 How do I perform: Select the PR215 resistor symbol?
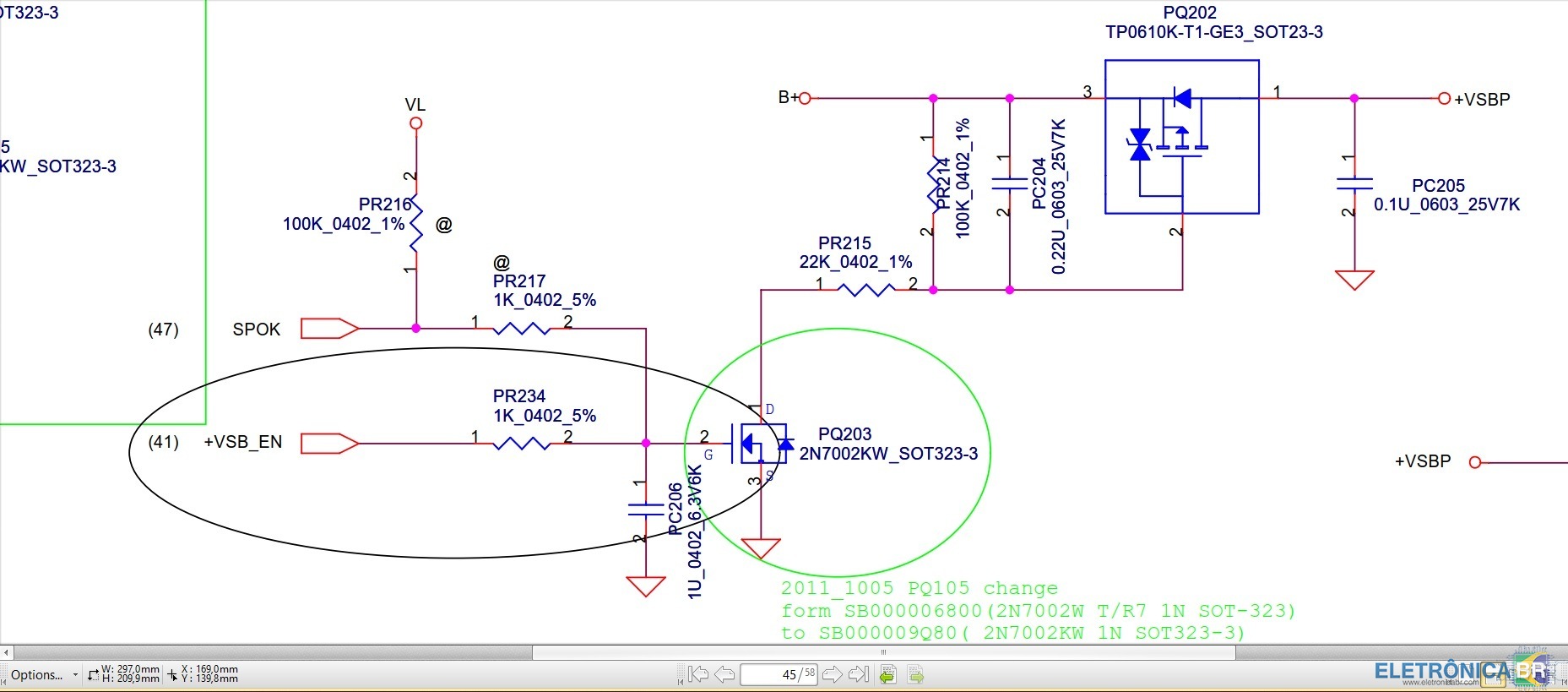865,290
